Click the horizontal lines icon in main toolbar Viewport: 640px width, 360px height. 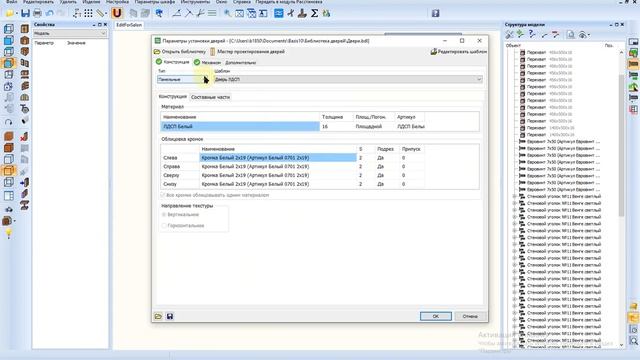pyautogui.click(x=212, y=13)
